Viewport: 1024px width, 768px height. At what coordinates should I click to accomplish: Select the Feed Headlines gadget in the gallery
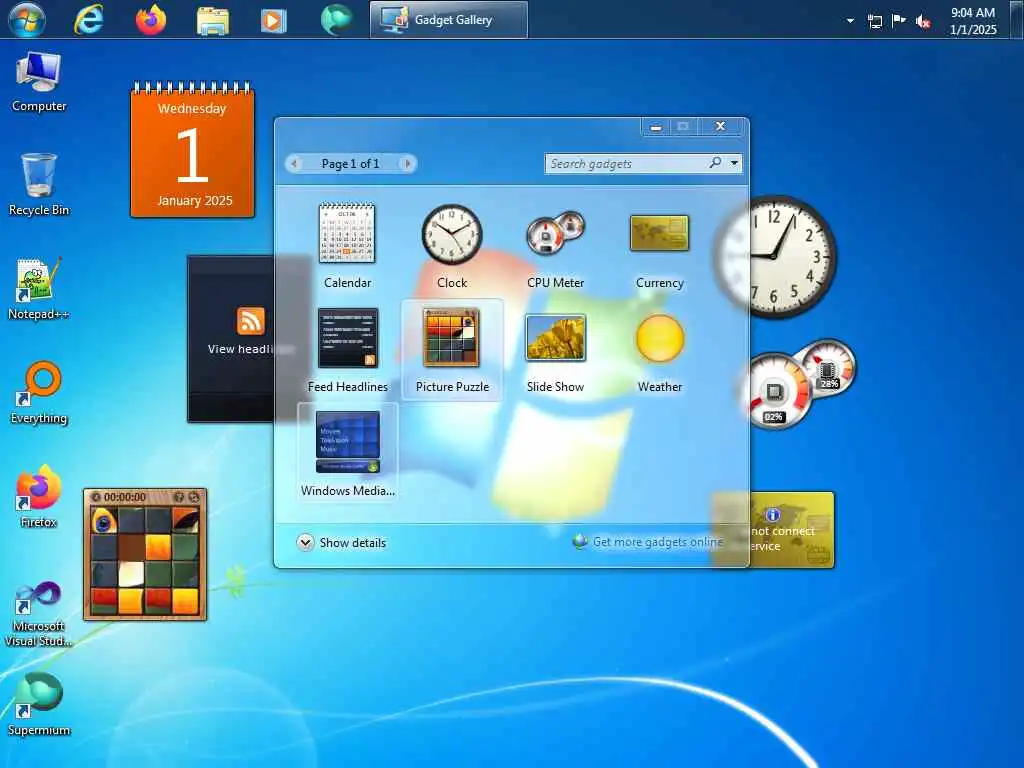point(347,350)
